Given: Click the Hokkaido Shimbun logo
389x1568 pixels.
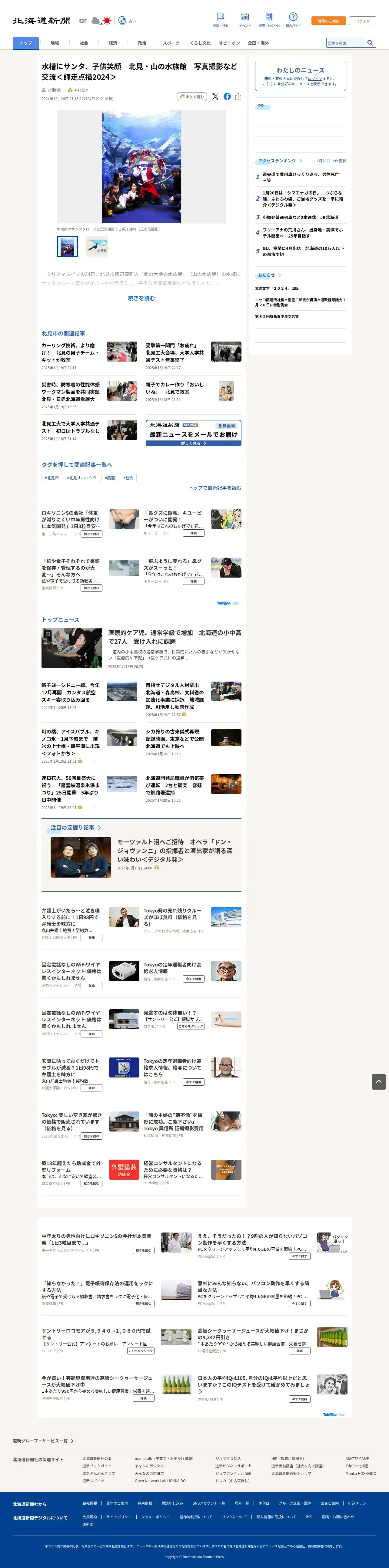Looking at the screenshot, I should coord(41,21).
